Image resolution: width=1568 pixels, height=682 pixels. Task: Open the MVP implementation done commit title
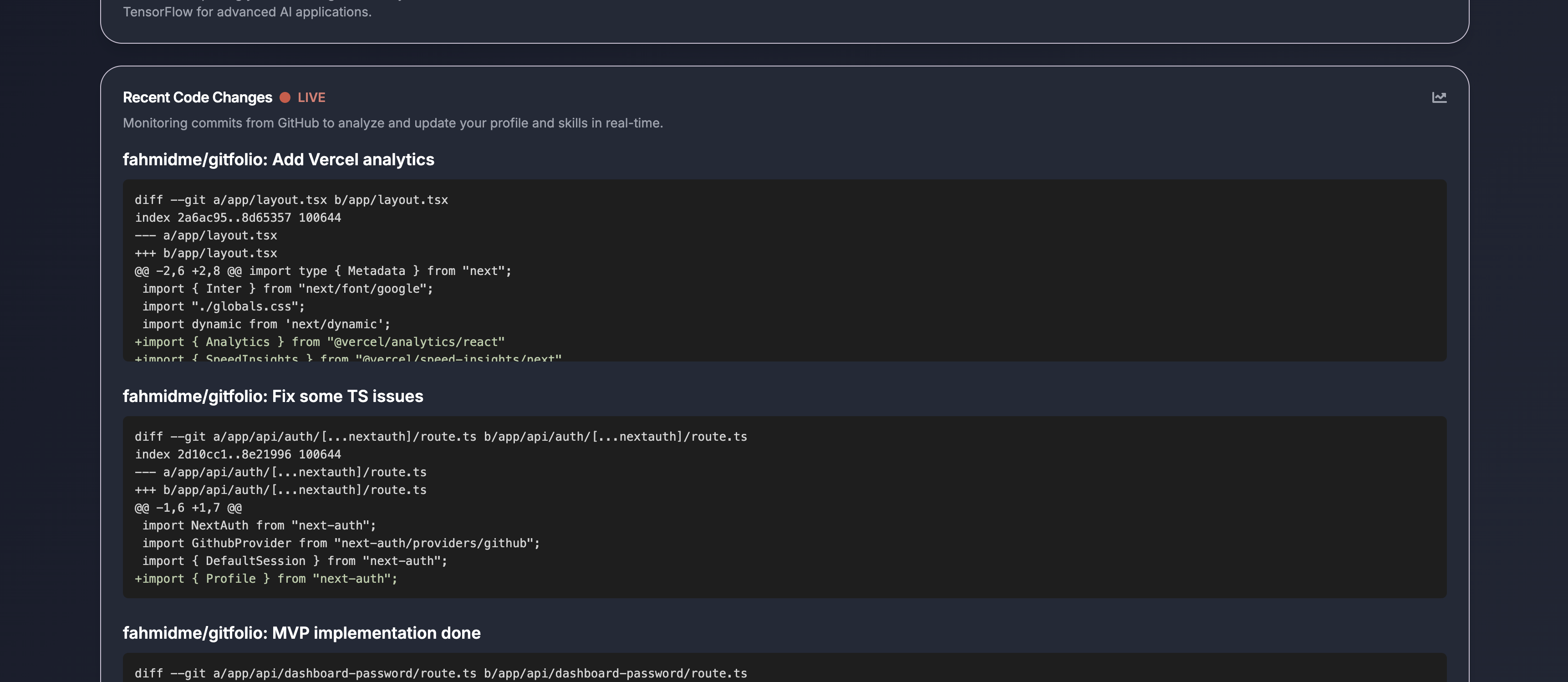[x=301, y=633]
